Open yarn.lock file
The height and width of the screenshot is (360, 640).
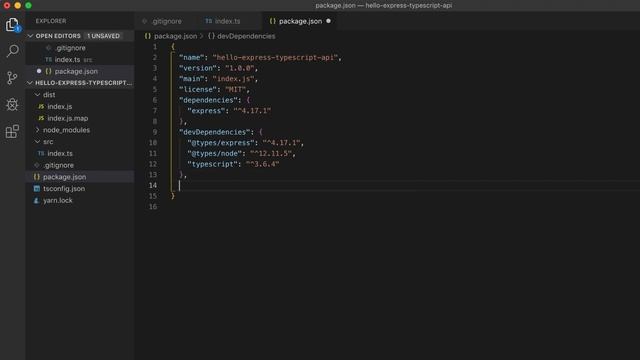(80, 200)
